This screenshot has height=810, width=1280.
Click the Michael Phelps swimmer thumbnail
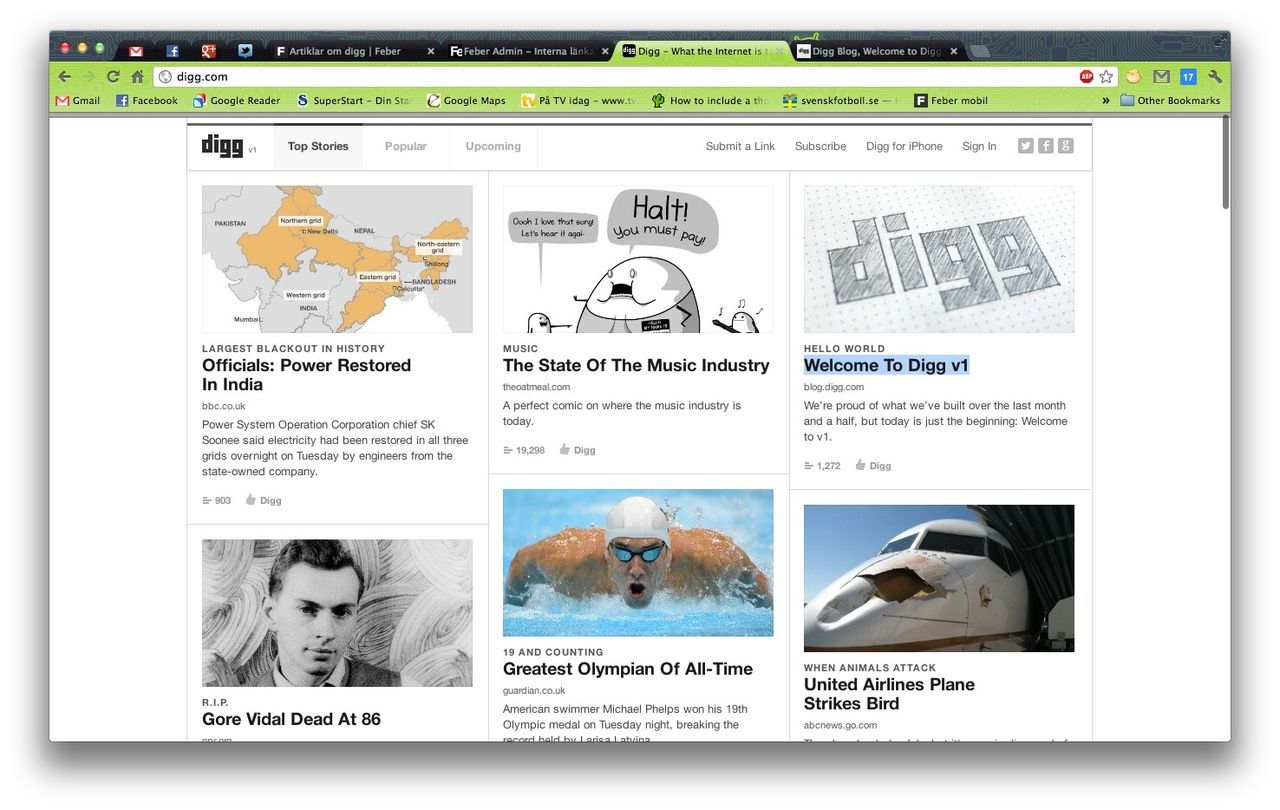click(x=638, y=562)
